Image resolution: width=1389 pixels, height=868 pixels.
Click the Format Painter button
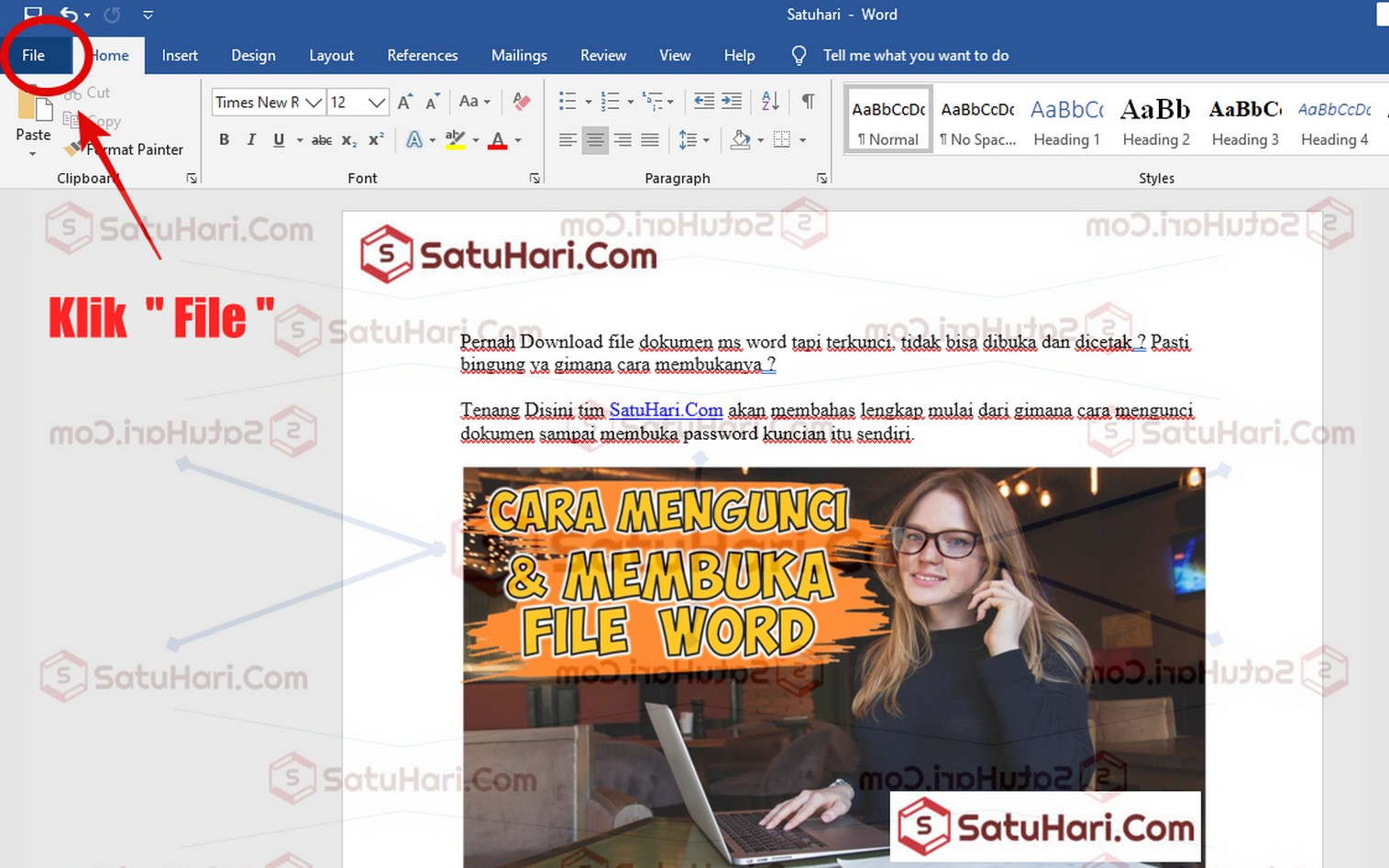[x=125, y=149]
